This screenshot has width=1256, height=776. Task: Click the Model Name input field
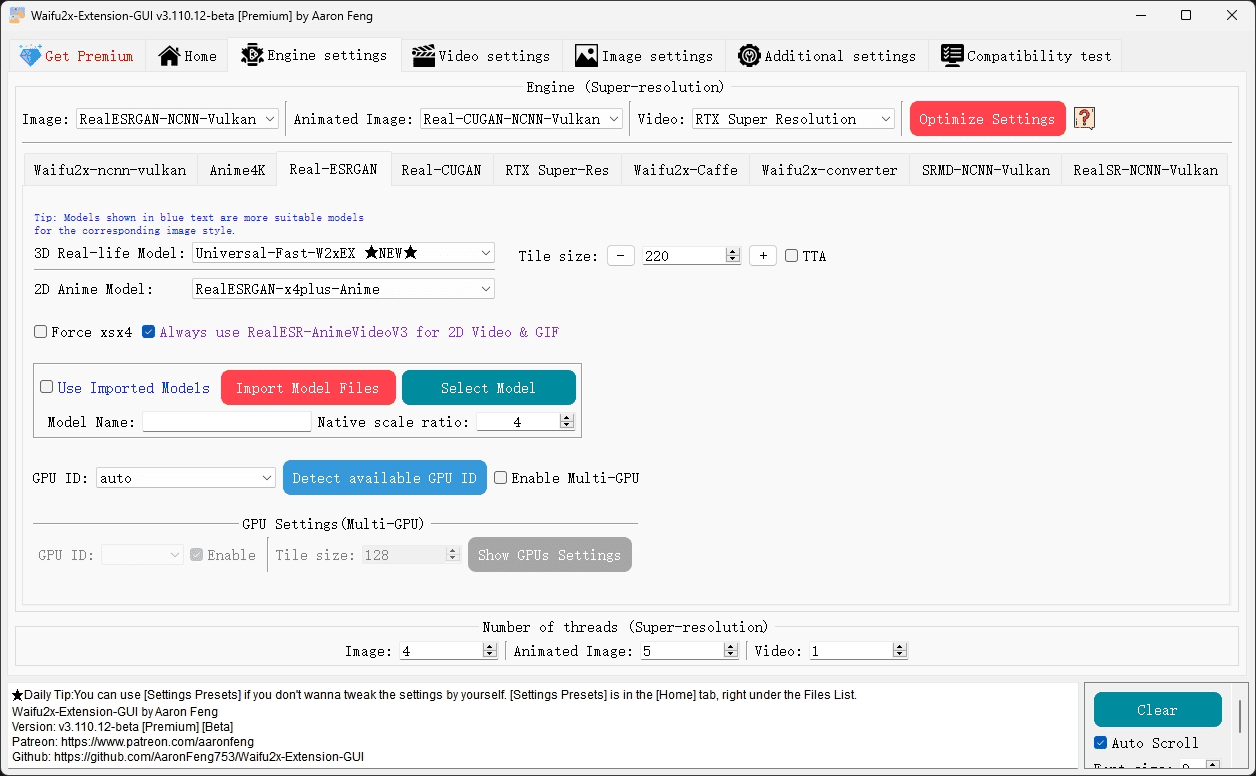[x=227, y=422]
